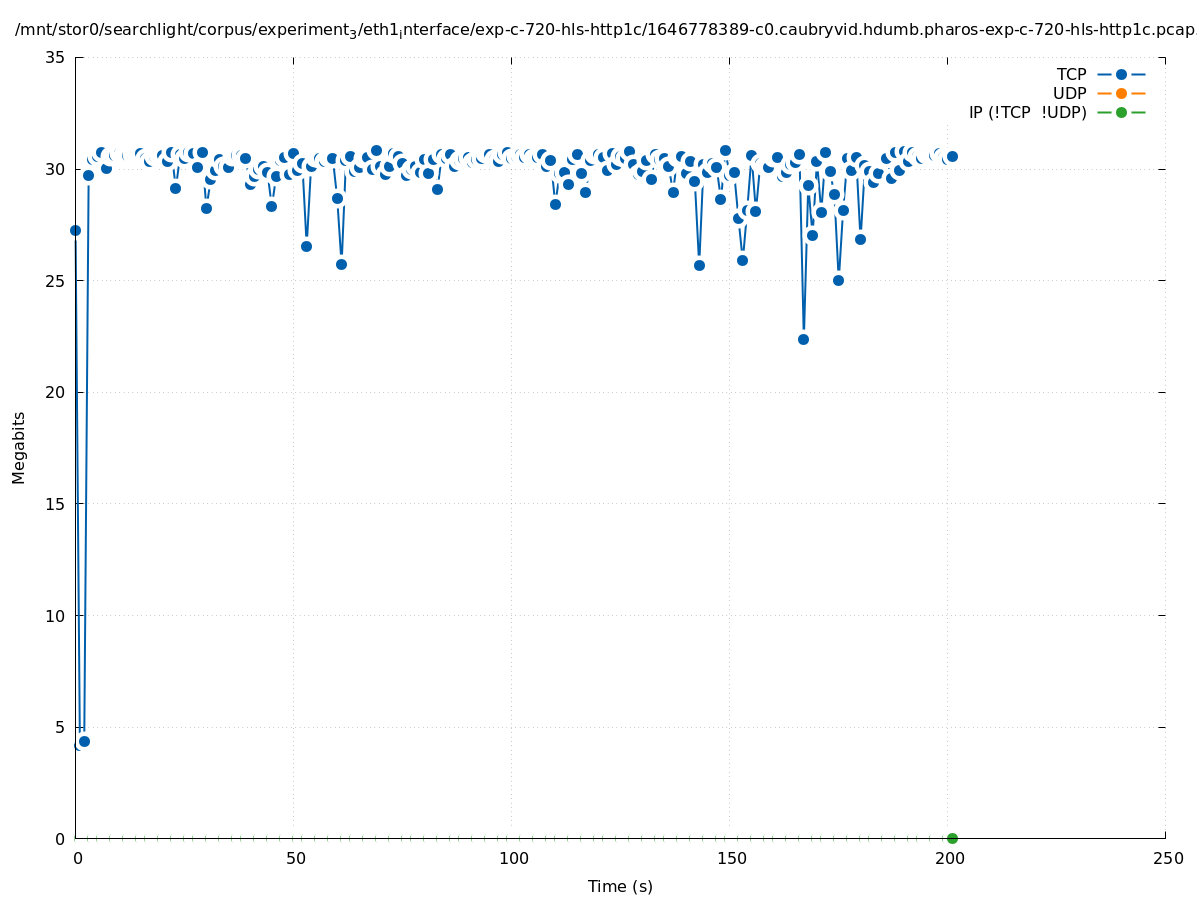Click the 250 tick label on x-axis
The image size is (1197, 900).
(1167, 858)
